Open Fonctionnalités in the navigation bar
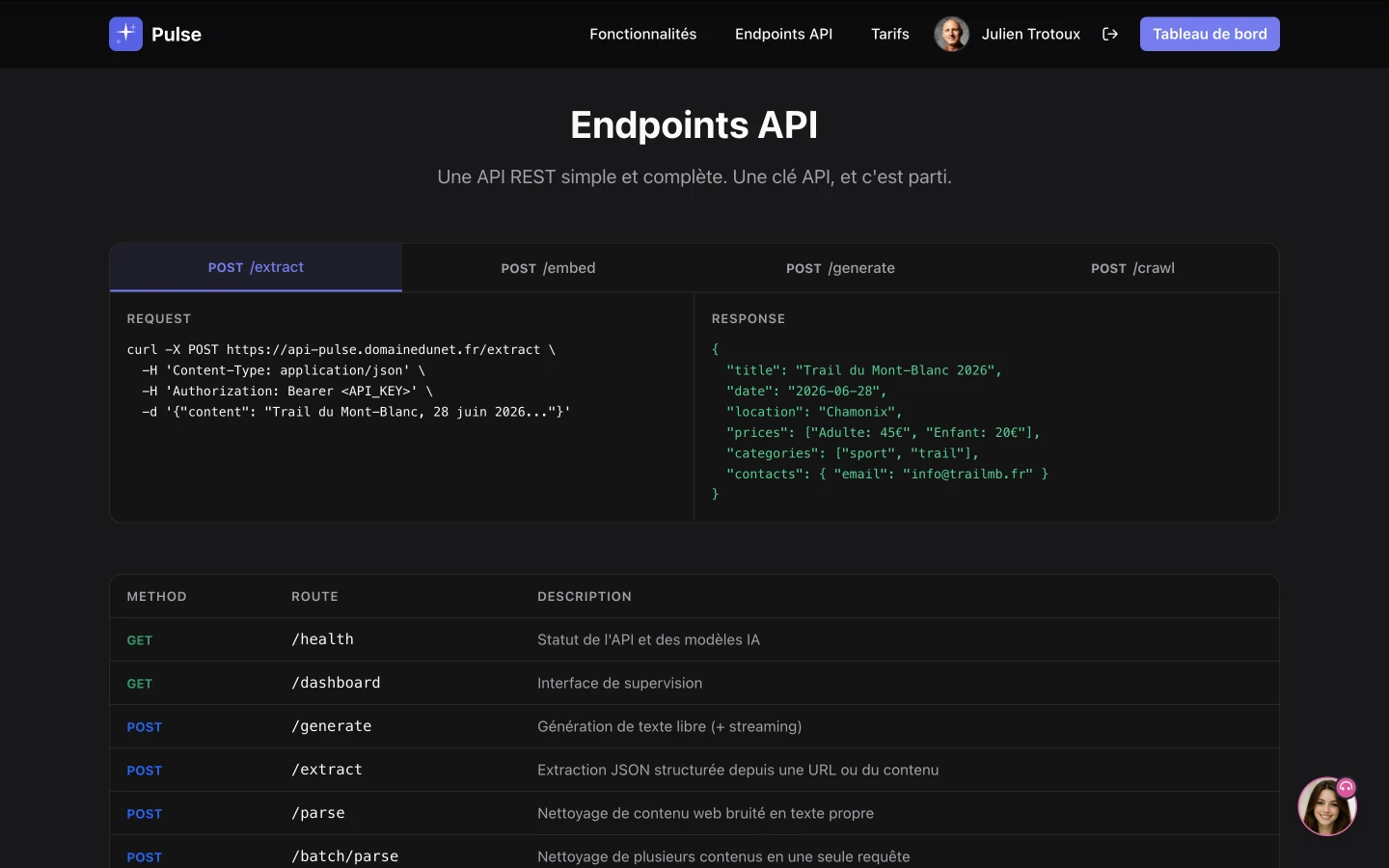 642,34
